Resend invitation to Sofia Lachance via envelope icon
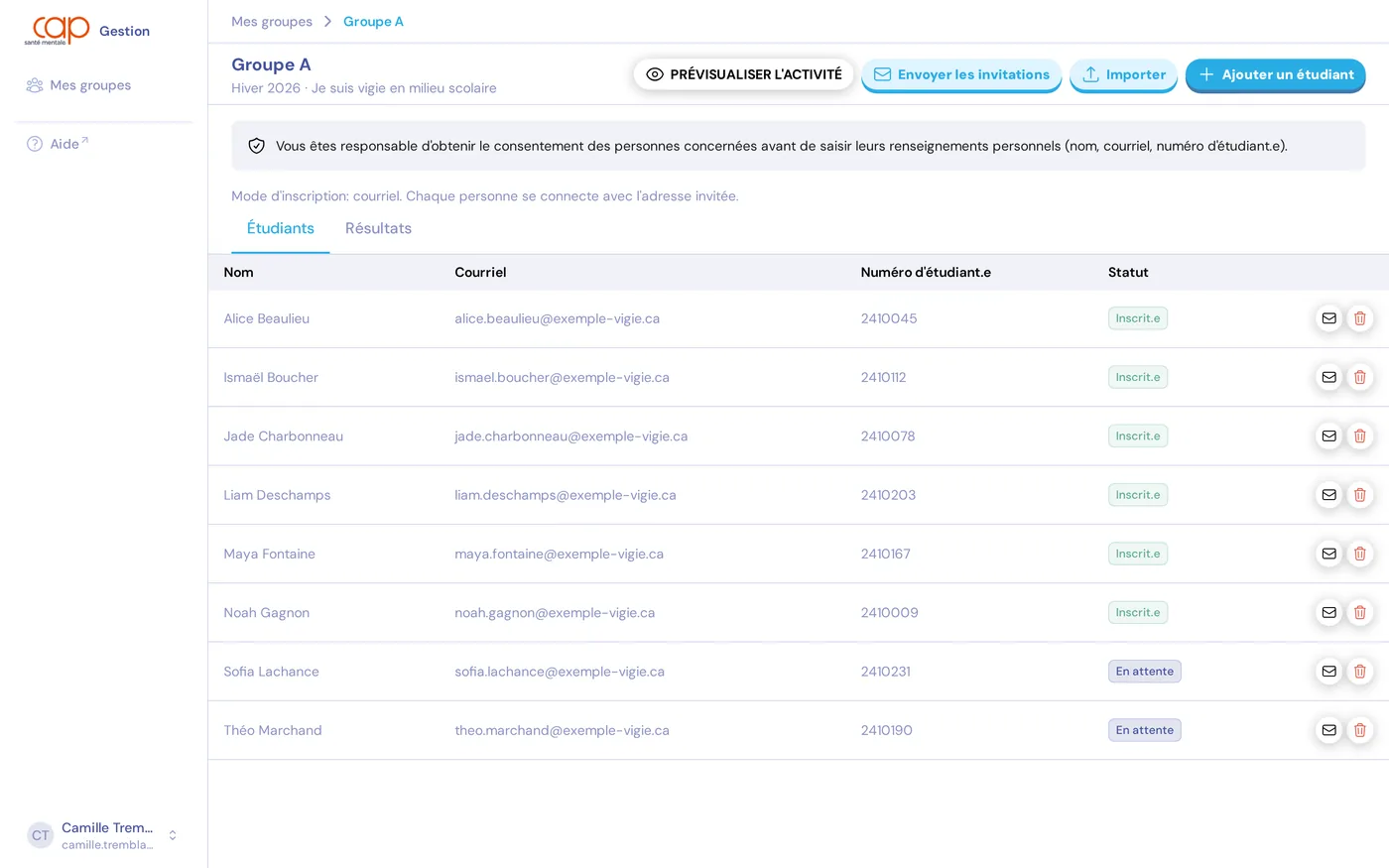Screen dimensions: 1389x868 pos(1328,672)
